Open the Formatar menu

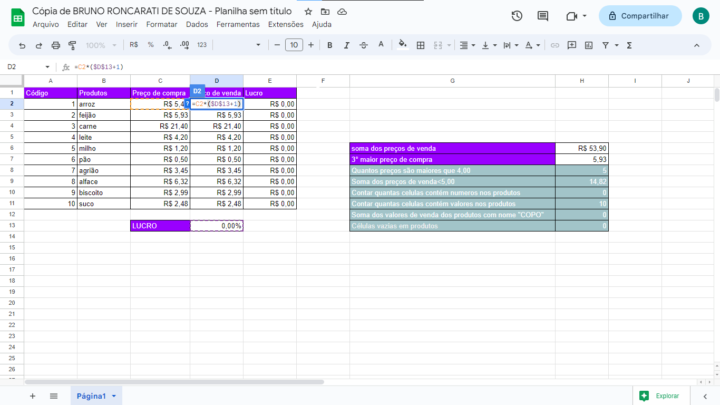coord(162,24)
